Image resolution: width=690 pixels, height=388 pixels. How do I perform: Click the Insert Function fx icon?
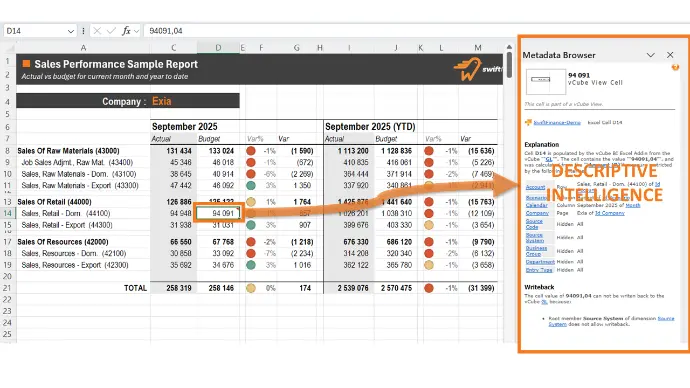(x=126, y=31)
